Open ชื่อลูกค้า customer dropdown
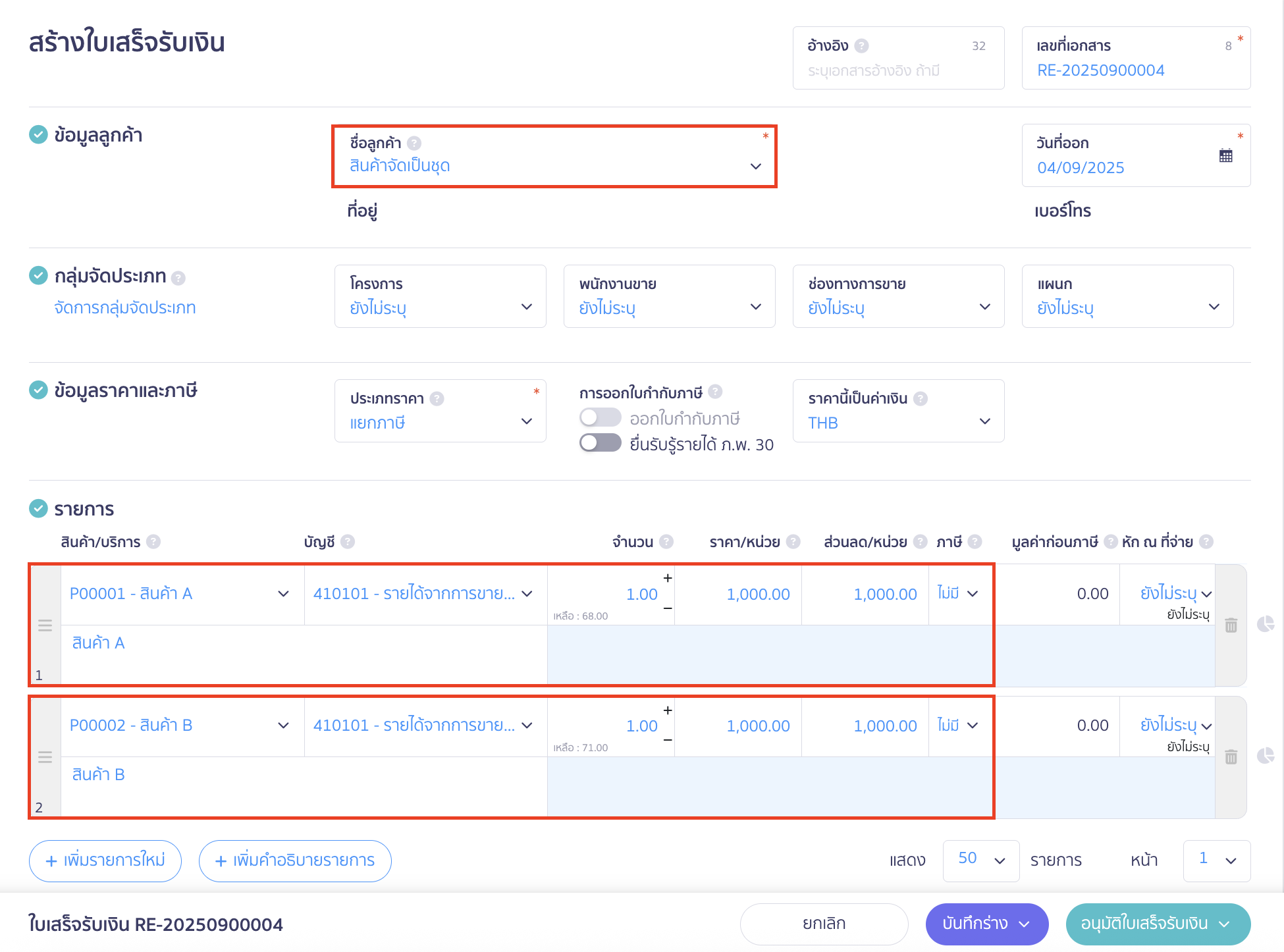This screenshot has height=952, width=1284. click(555, 156)
